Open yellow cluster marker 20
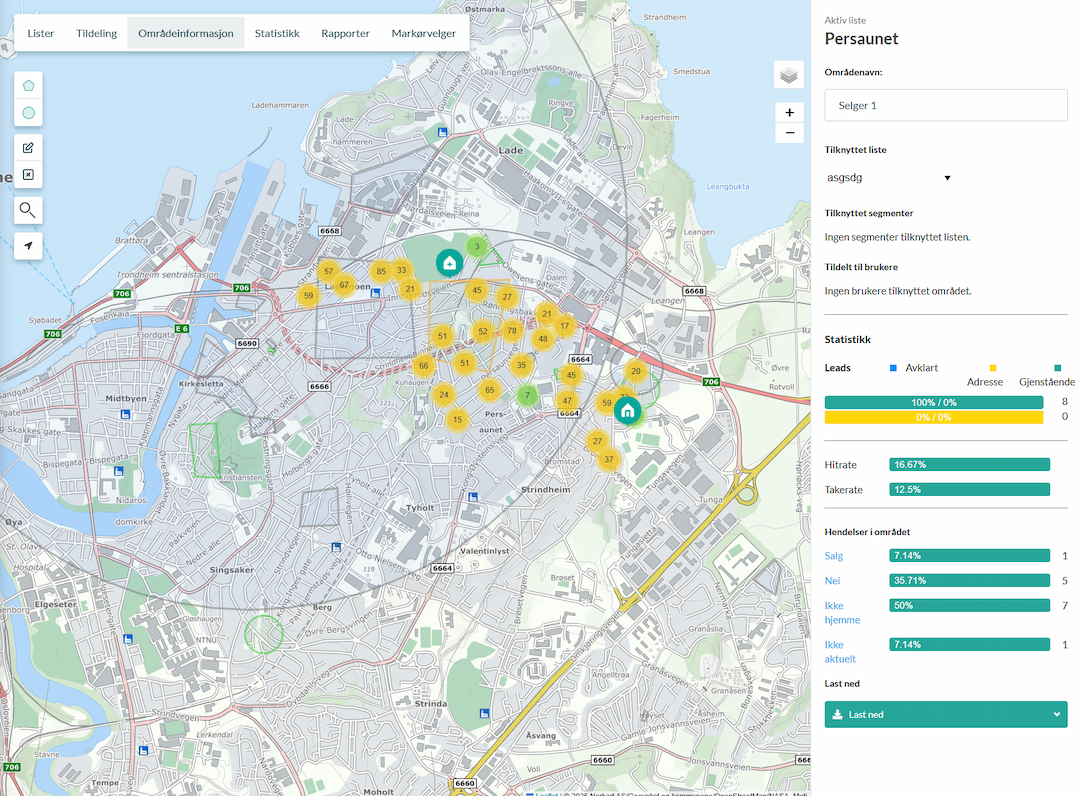The height and width of the screenshot is (796, 1080). point(636,370)
